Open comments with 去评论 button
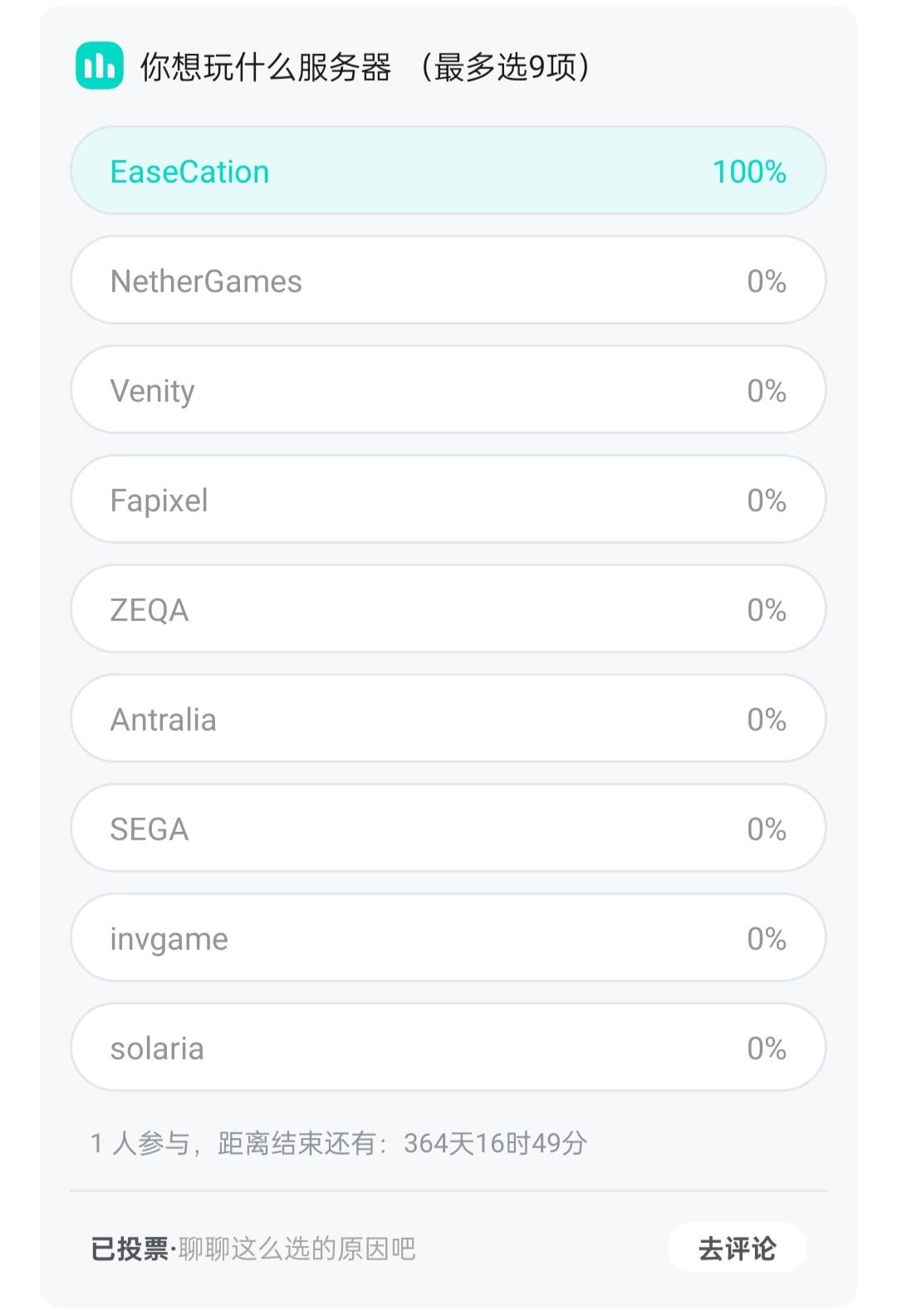 [738, 1248]
